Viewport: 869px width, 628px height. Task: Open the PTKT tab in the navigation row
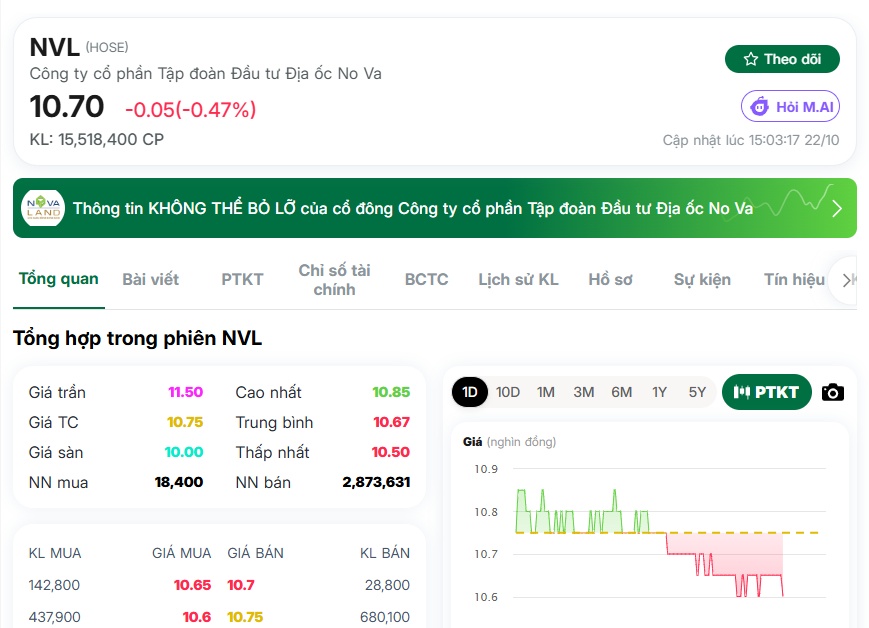click(x=242, y=279)
